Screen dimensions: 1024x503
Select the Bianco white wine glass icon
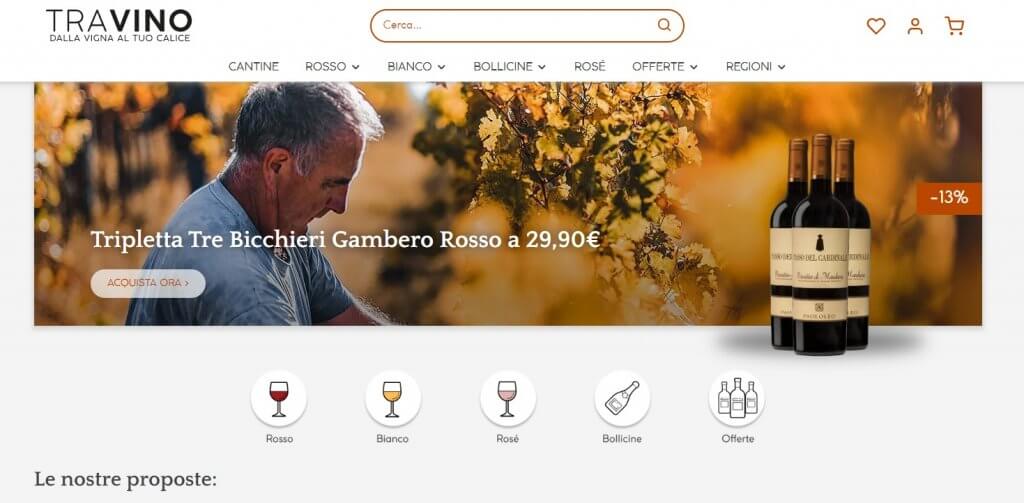(392, 398)
